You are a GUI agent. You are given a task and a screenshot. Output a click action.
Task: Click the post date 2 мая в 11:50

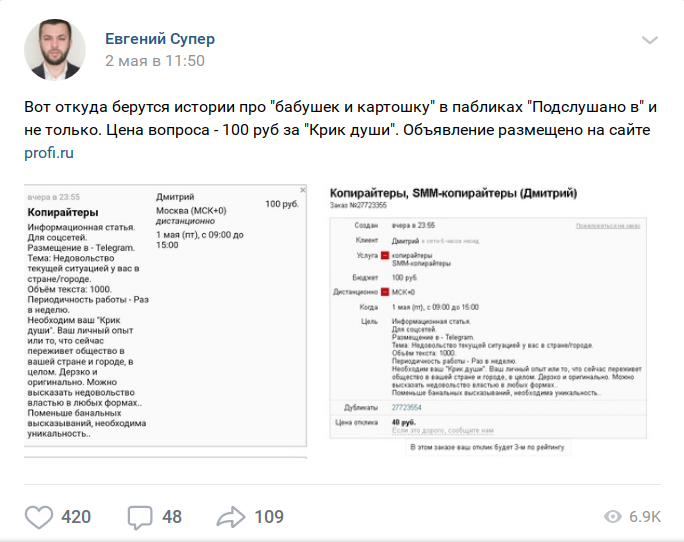(155, 61)
